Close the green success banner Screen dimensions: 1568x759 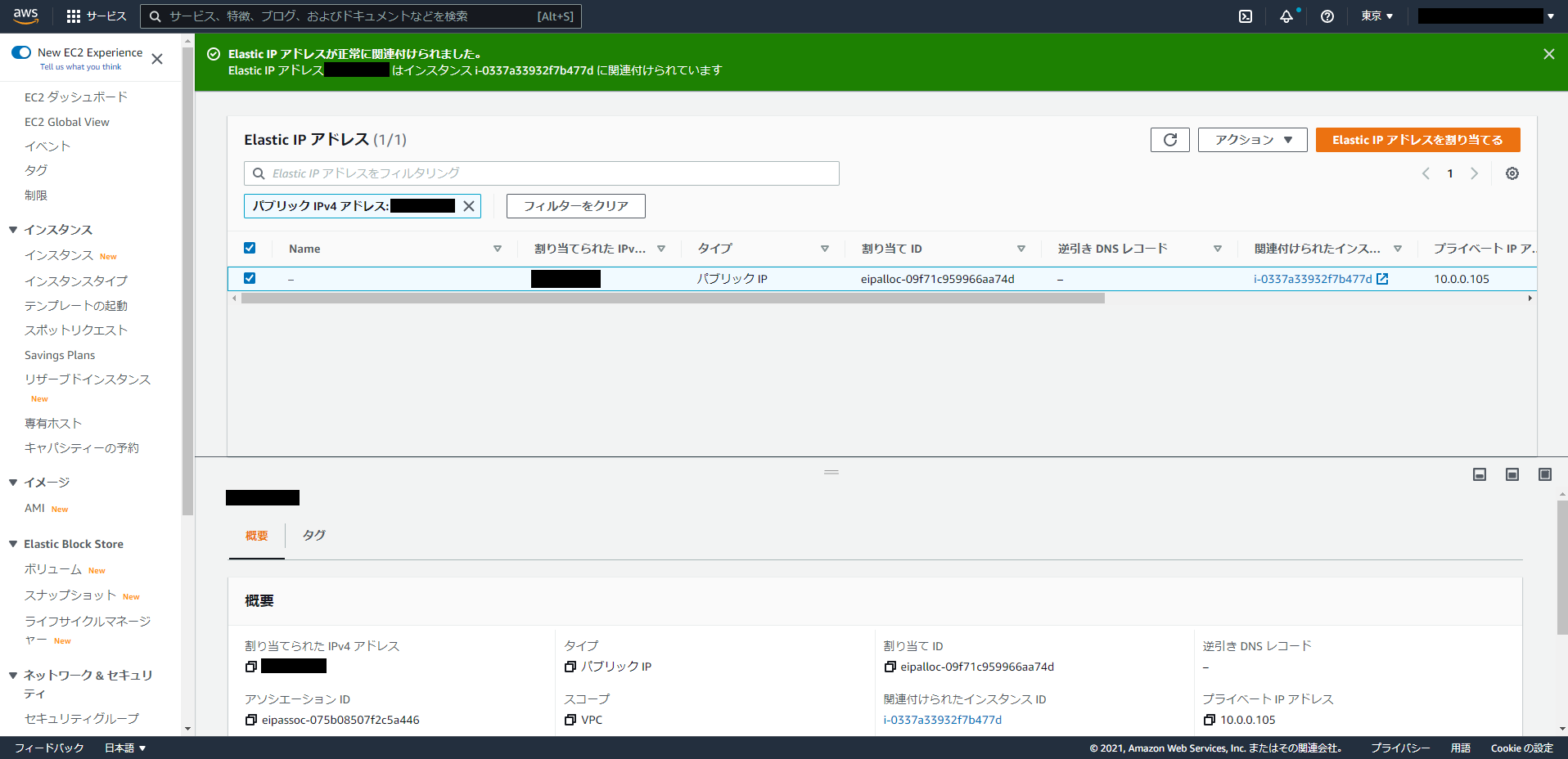coord(1548,54)
